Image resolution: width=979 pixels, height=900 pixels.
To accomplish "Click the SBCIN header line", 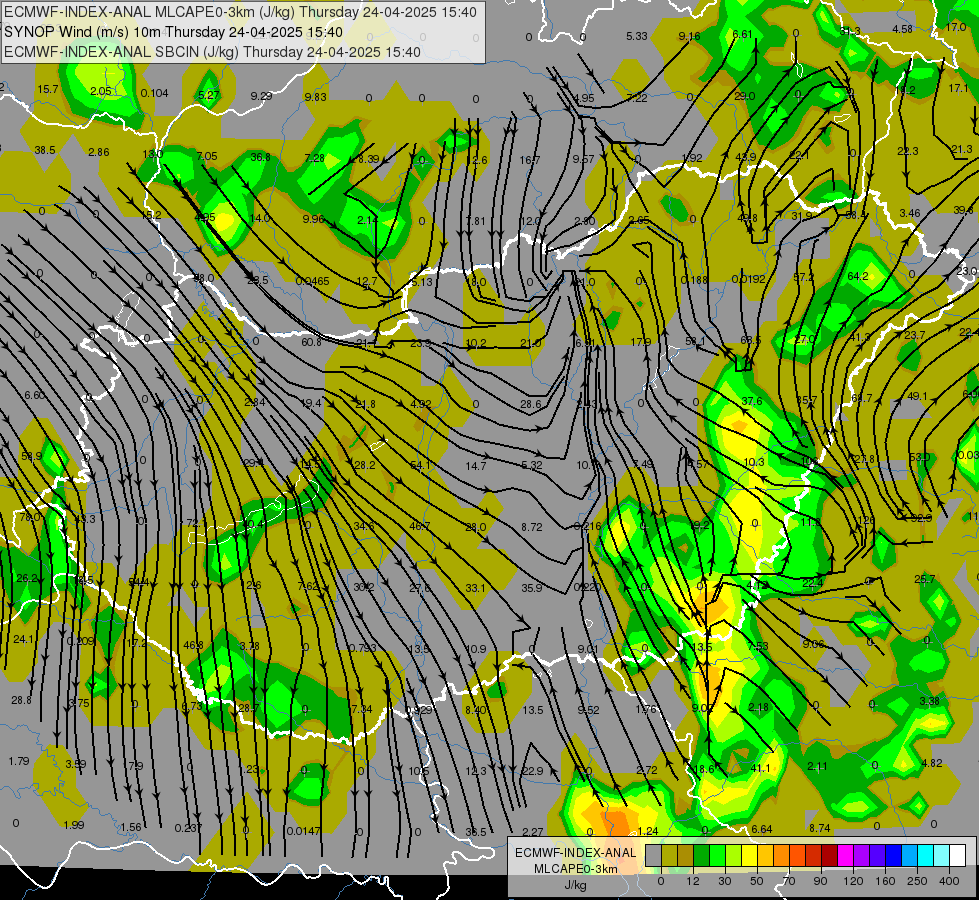I will click(x=212, y=52).
